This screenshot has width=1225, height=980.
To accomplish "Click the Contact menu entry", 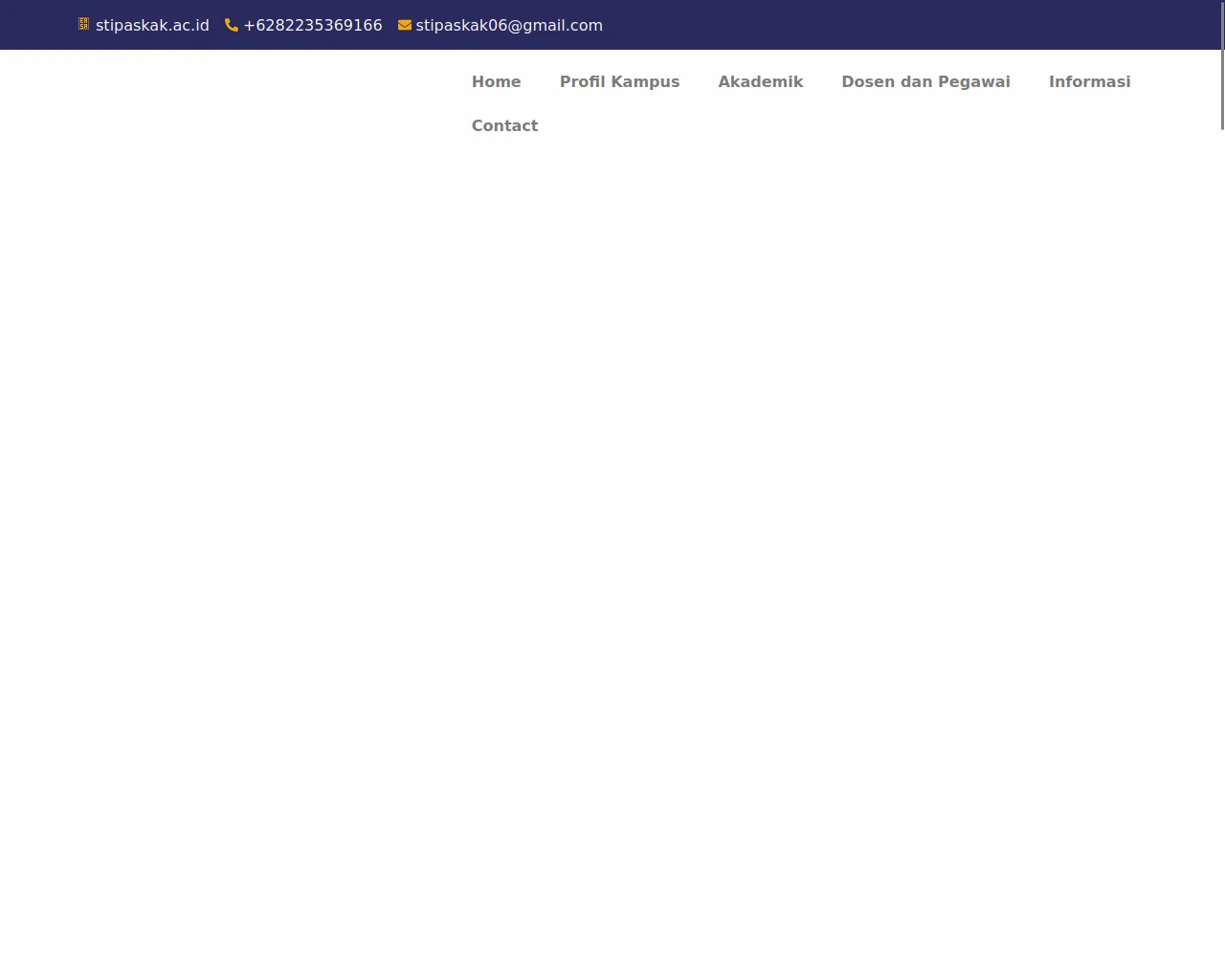I will (x=504, y=125).
